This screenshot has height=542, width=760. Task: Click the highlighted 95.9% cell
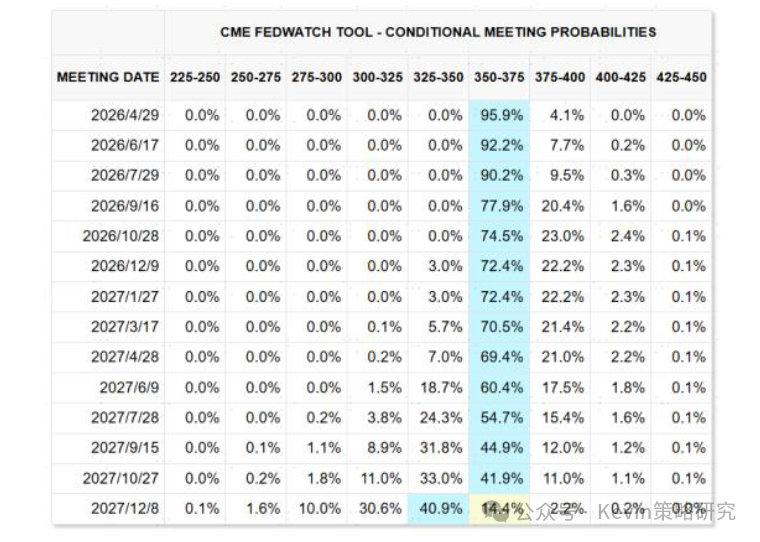pyautogui.click(x=501, y=115)
